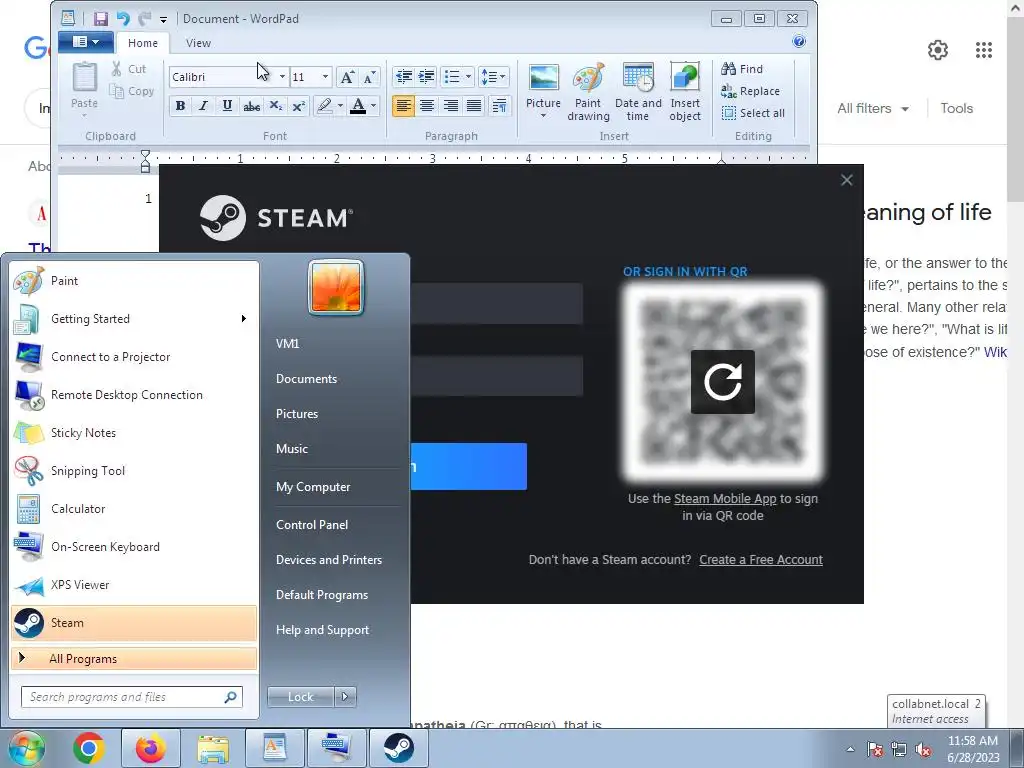Apply the font color swatch

point(358,106)
